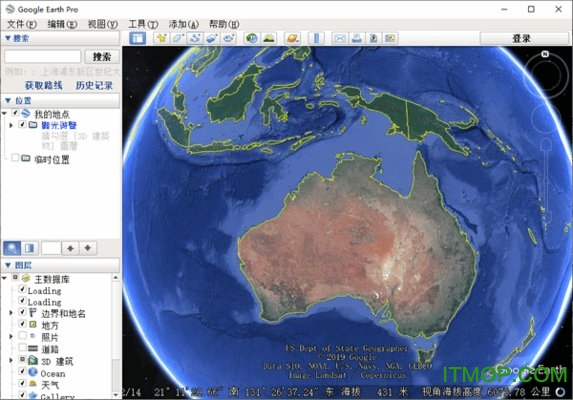
Task: Click the 历史记录 link
Action: 94,85
